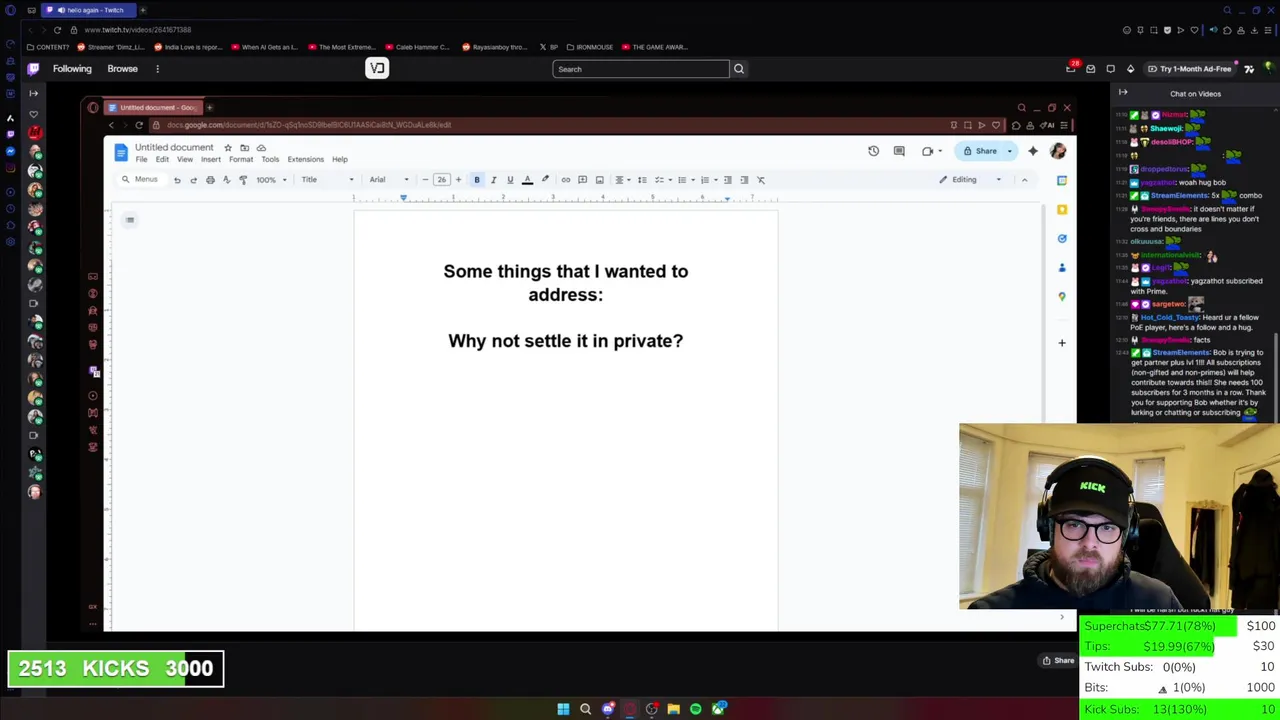
Task: Click the increase indent icon
Action: click(744, 180)
